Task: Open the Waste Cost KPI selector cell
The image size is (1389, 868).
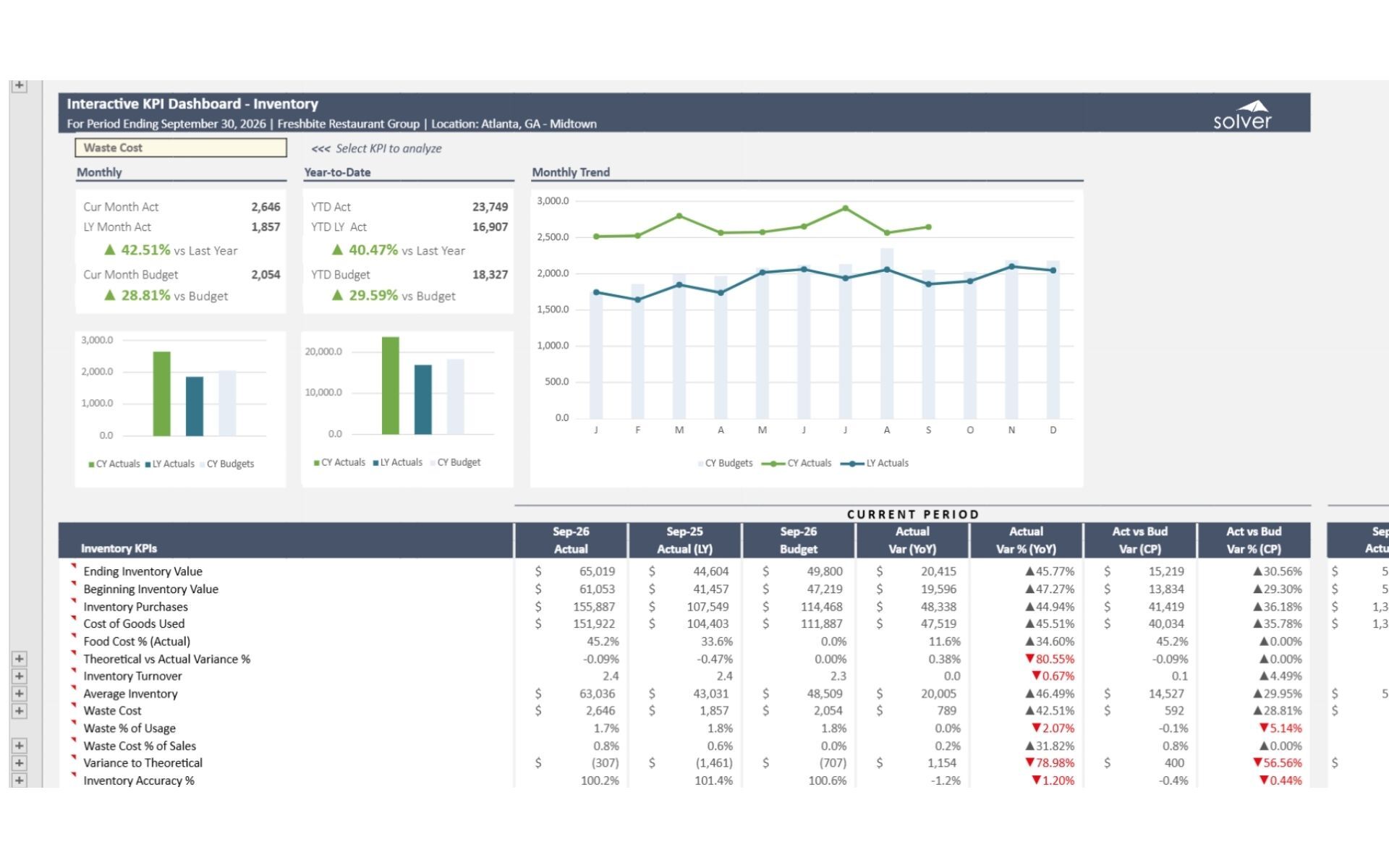Action: pos(181,148)
